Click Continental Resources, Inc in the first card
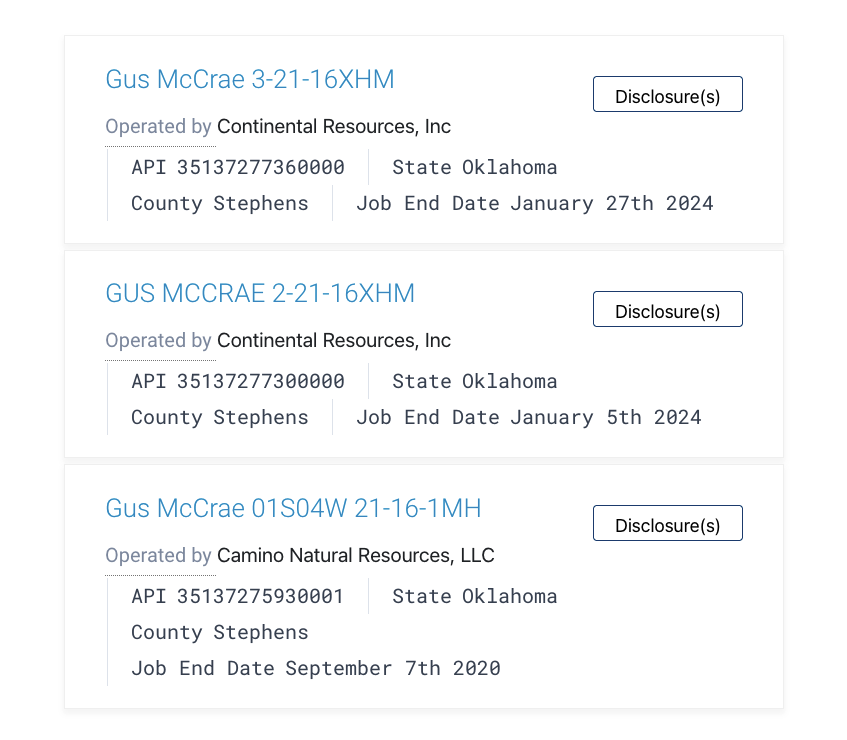This screenshot has width=847, height=740. pyautogui.click(x=334, y=126)
